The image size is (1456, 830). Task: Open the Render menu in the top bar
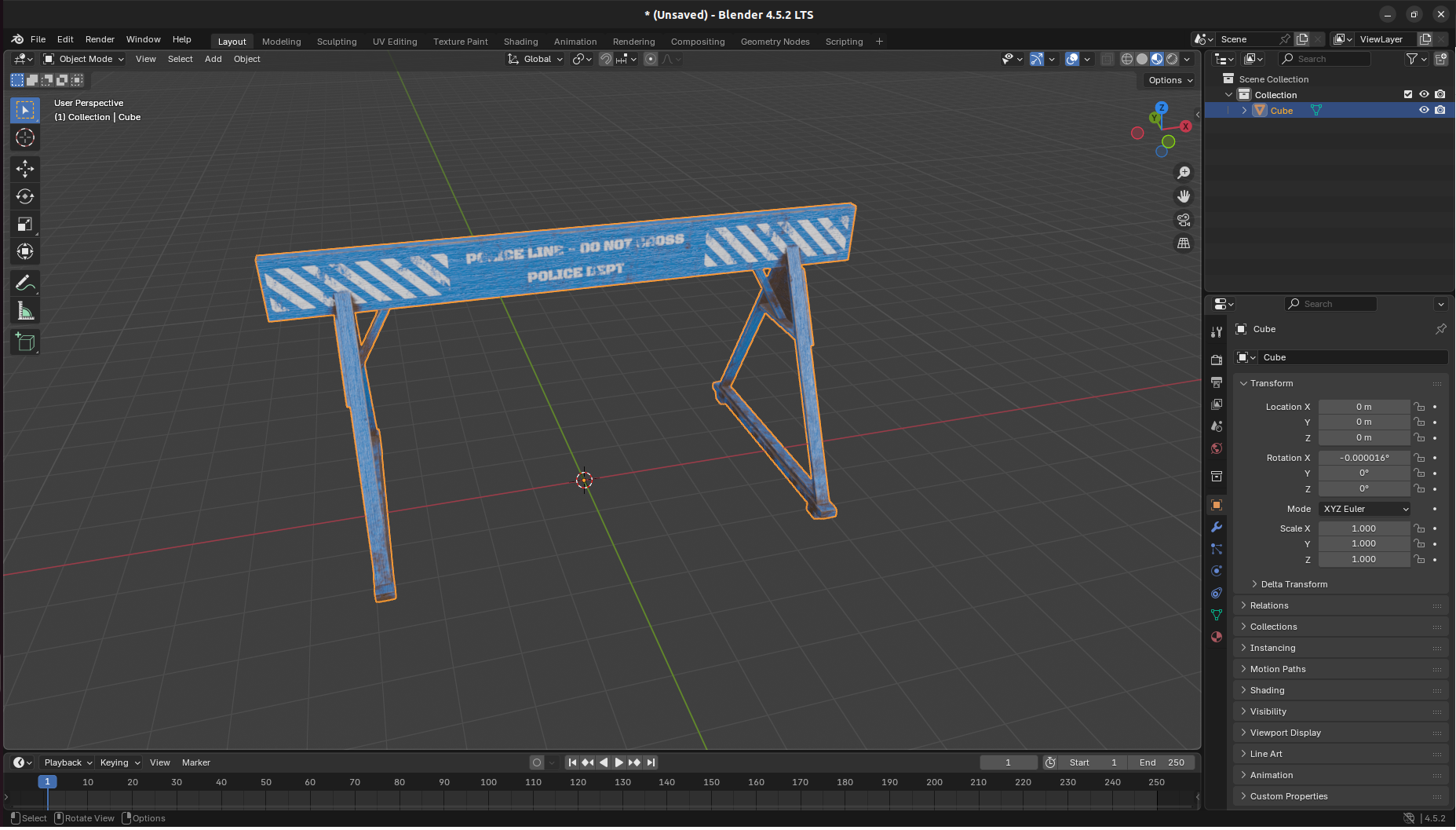click(100, 39)
